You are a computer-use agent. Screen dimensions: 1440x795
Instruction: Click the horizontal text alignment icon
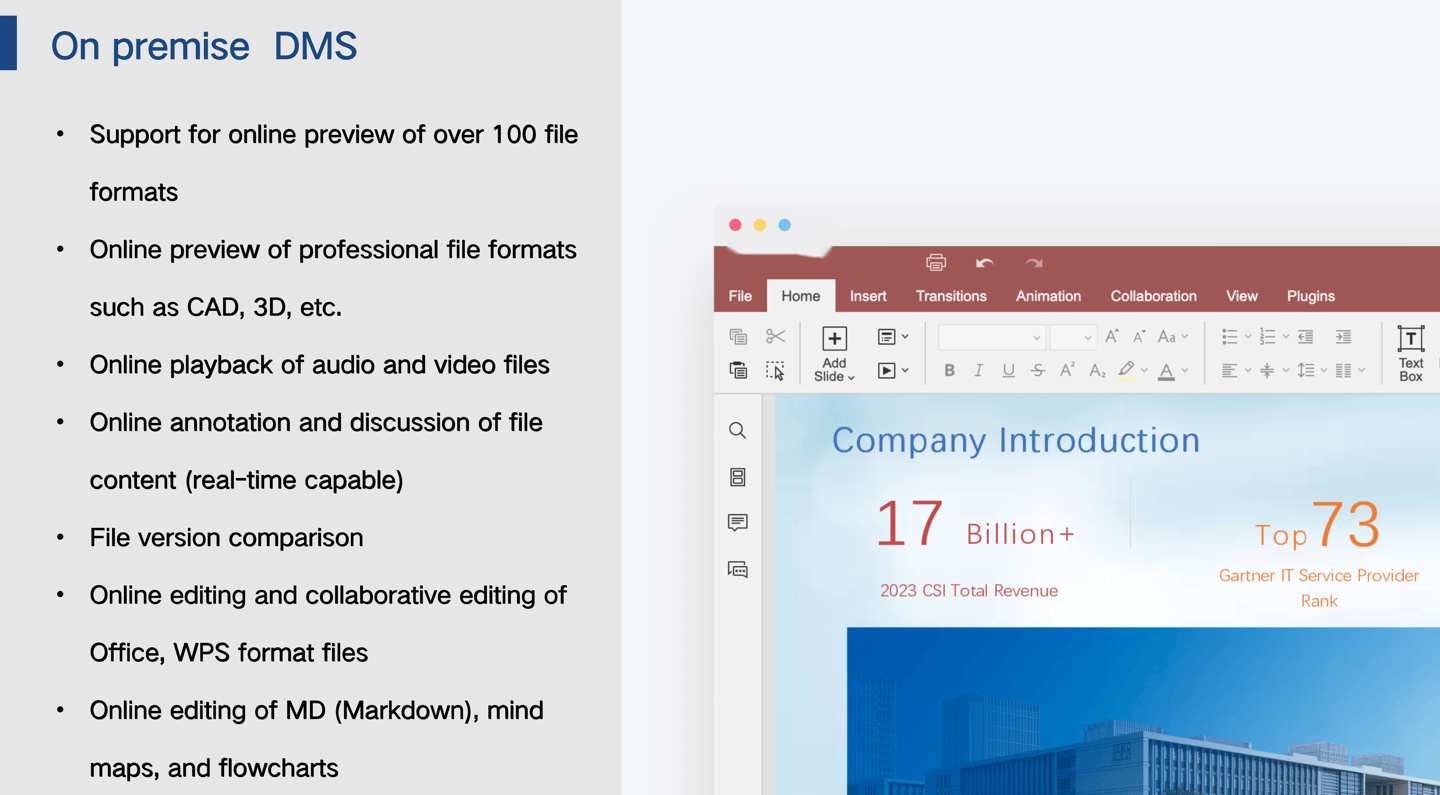coord(1229,371)
